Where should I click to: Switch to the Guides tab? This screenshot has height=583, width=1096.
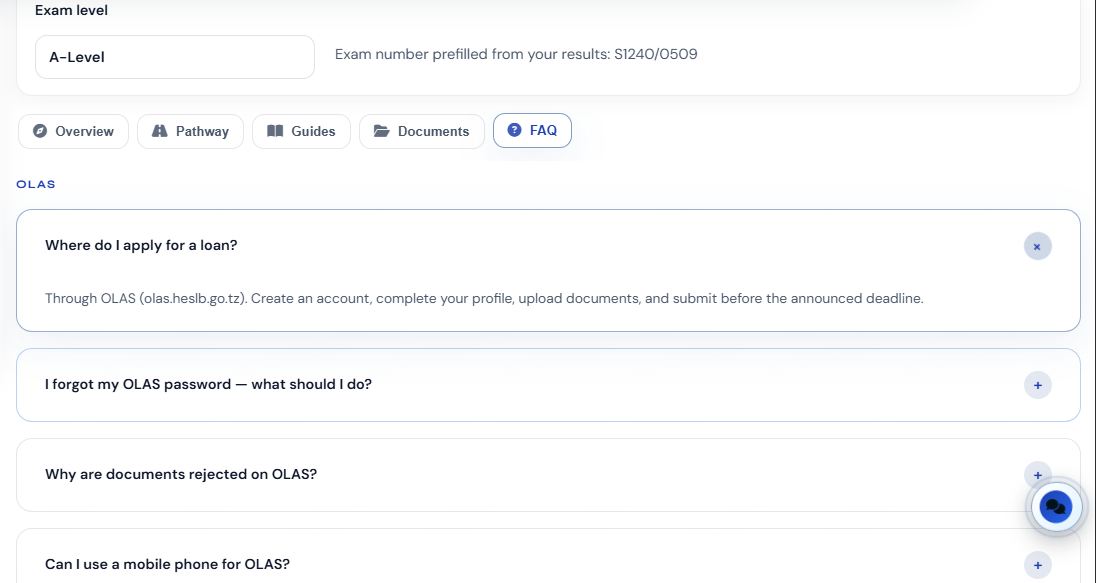pyautogui.click(x=301, y=131)
